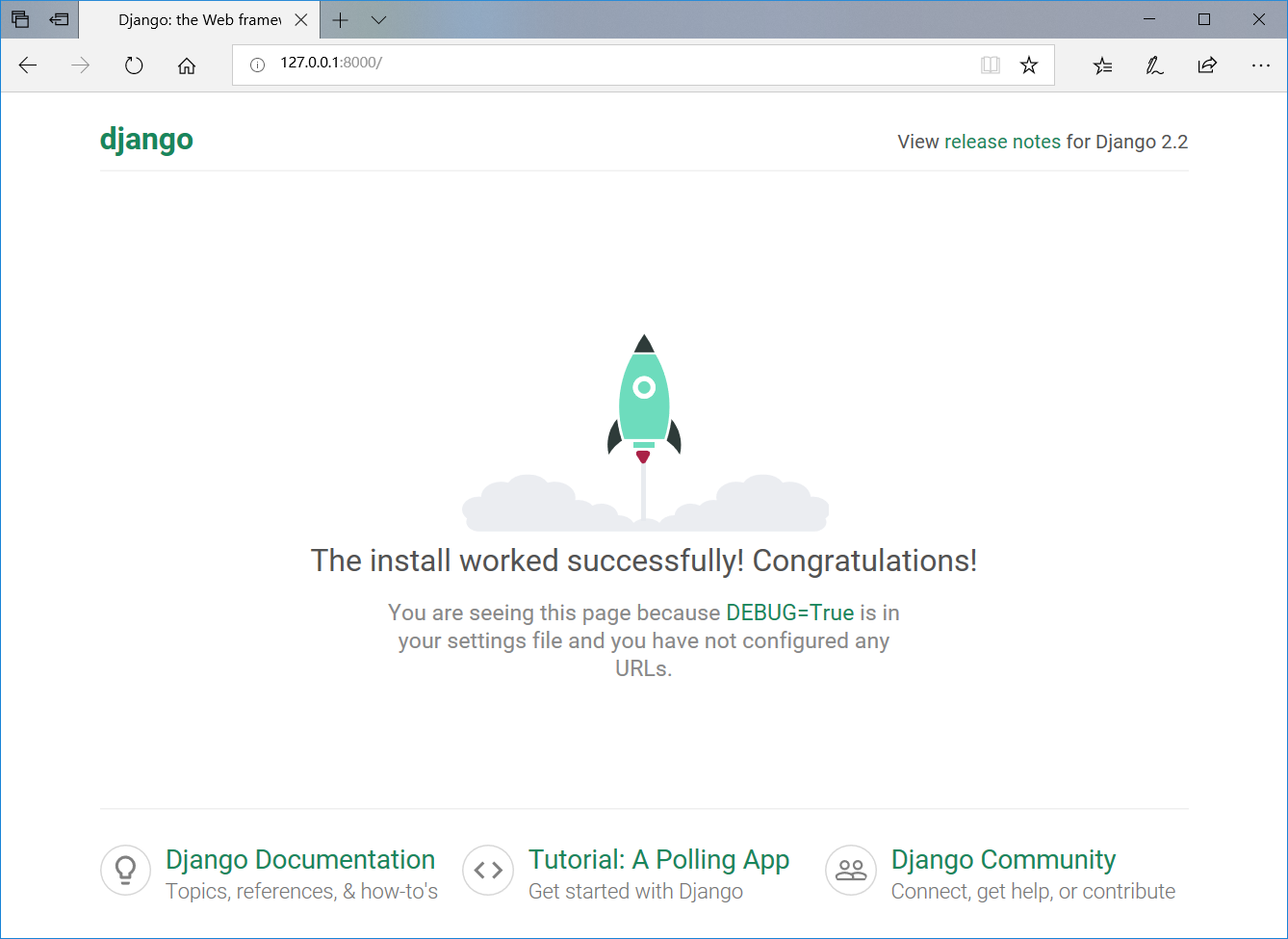Minimize the browser window
The width and height of the screenshot is (1288, 939).
[1149, 19]
